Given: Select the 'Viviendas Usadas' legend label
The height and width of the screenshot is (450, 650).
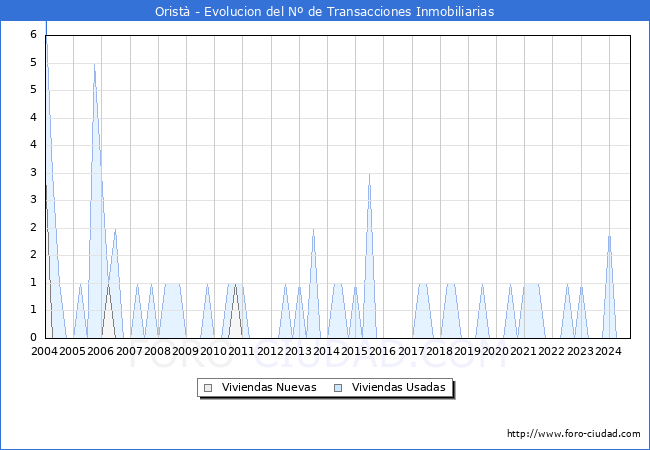Looking at the screenshot, I should tap(398, 387).
